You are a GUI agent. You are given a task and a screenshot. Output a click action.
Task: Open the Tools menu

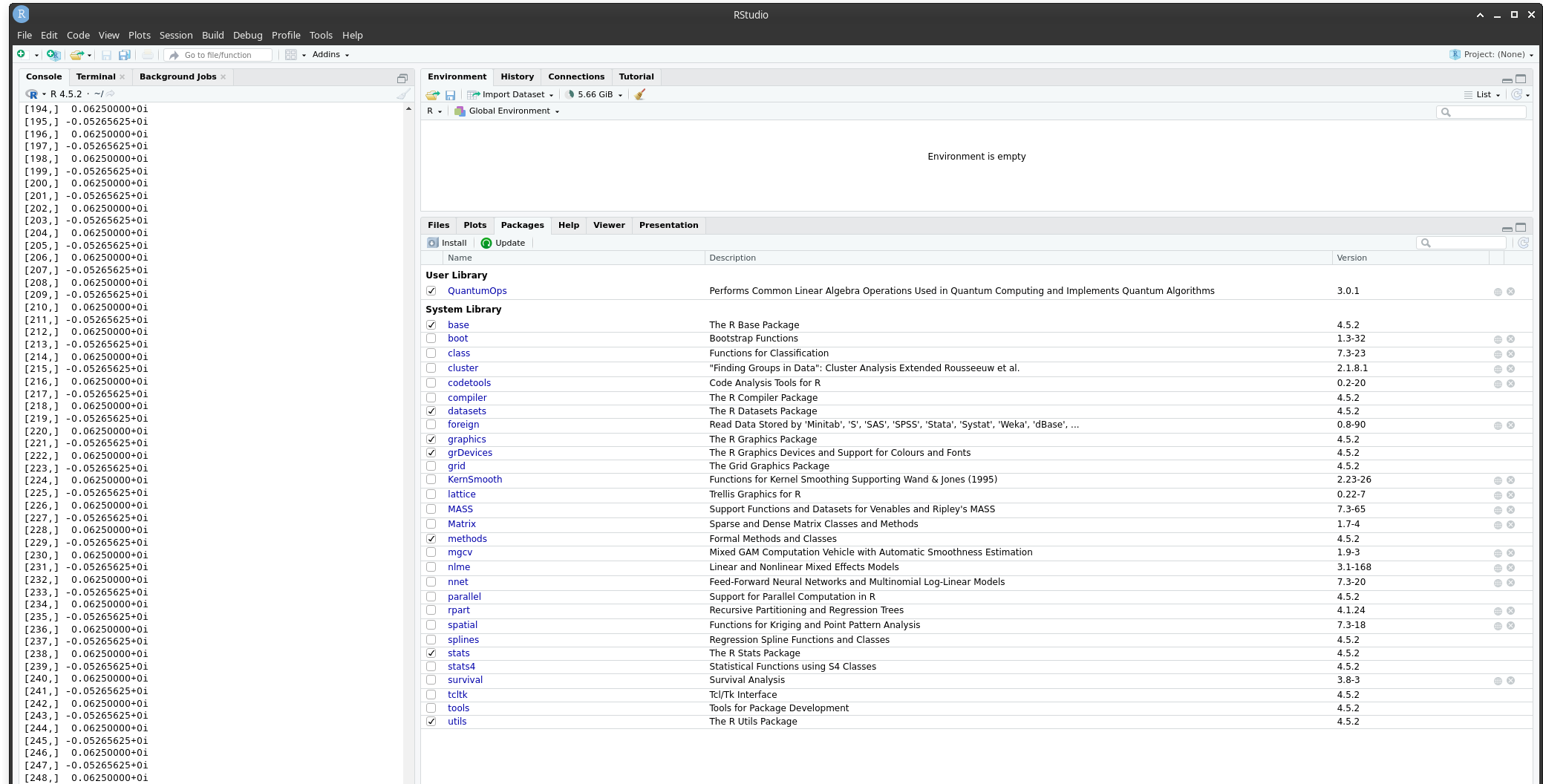[x=321, y=35]
